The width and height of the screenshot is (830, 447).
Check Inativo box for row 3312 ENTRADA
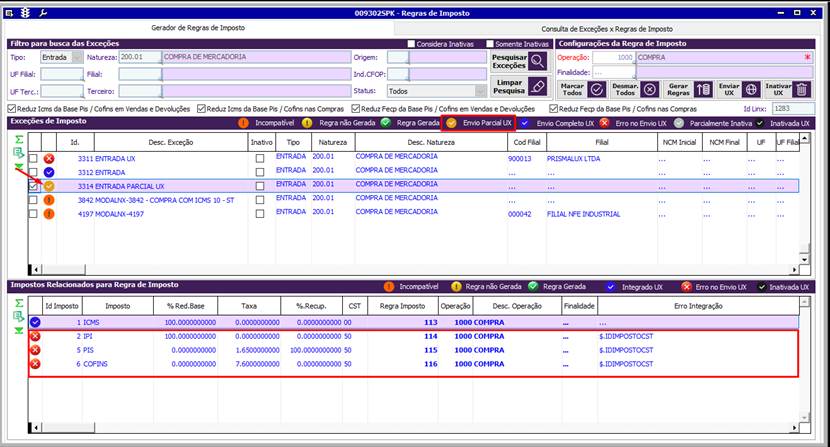pos(259,172)
